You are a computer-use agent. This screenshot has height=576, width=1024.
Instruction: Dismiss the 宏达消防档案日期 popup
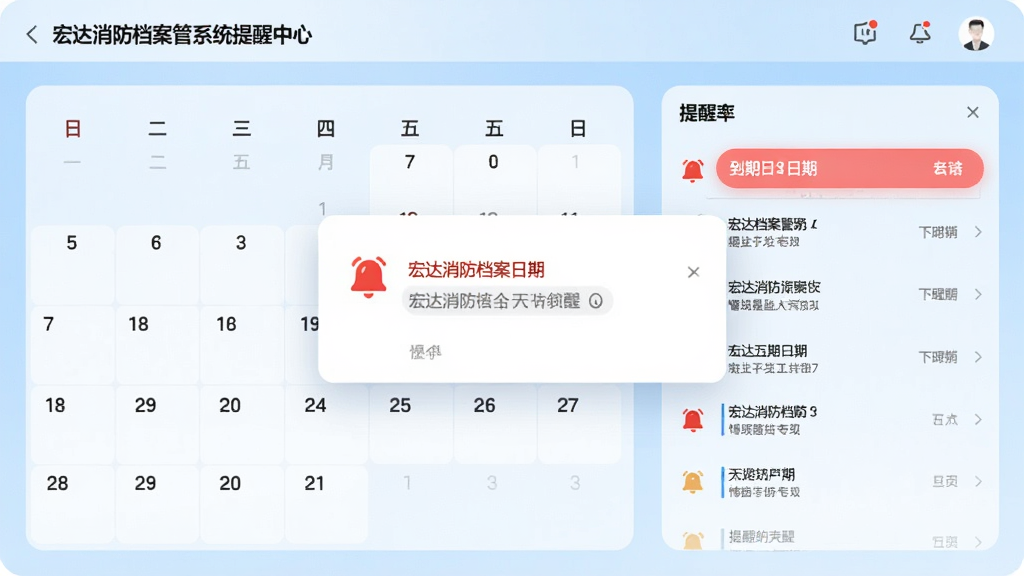pyautogui.click(x=693, y=272)
